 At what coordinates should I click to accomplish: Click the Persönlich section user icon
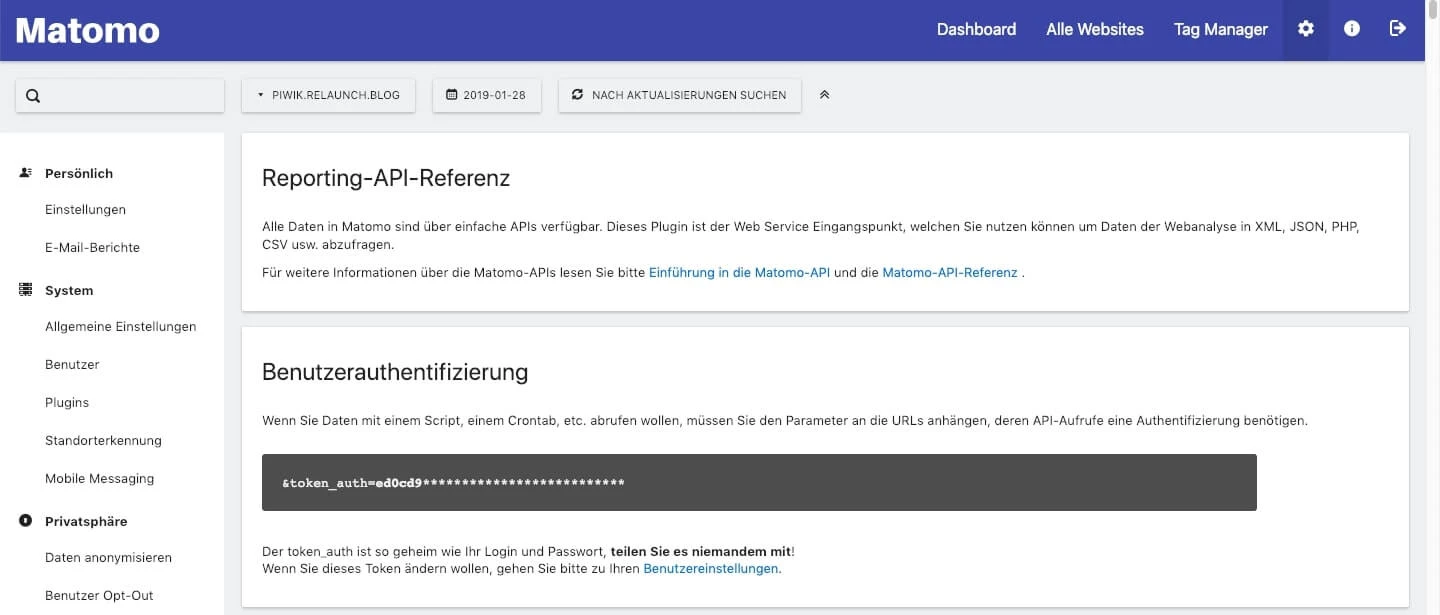point(26,173)
